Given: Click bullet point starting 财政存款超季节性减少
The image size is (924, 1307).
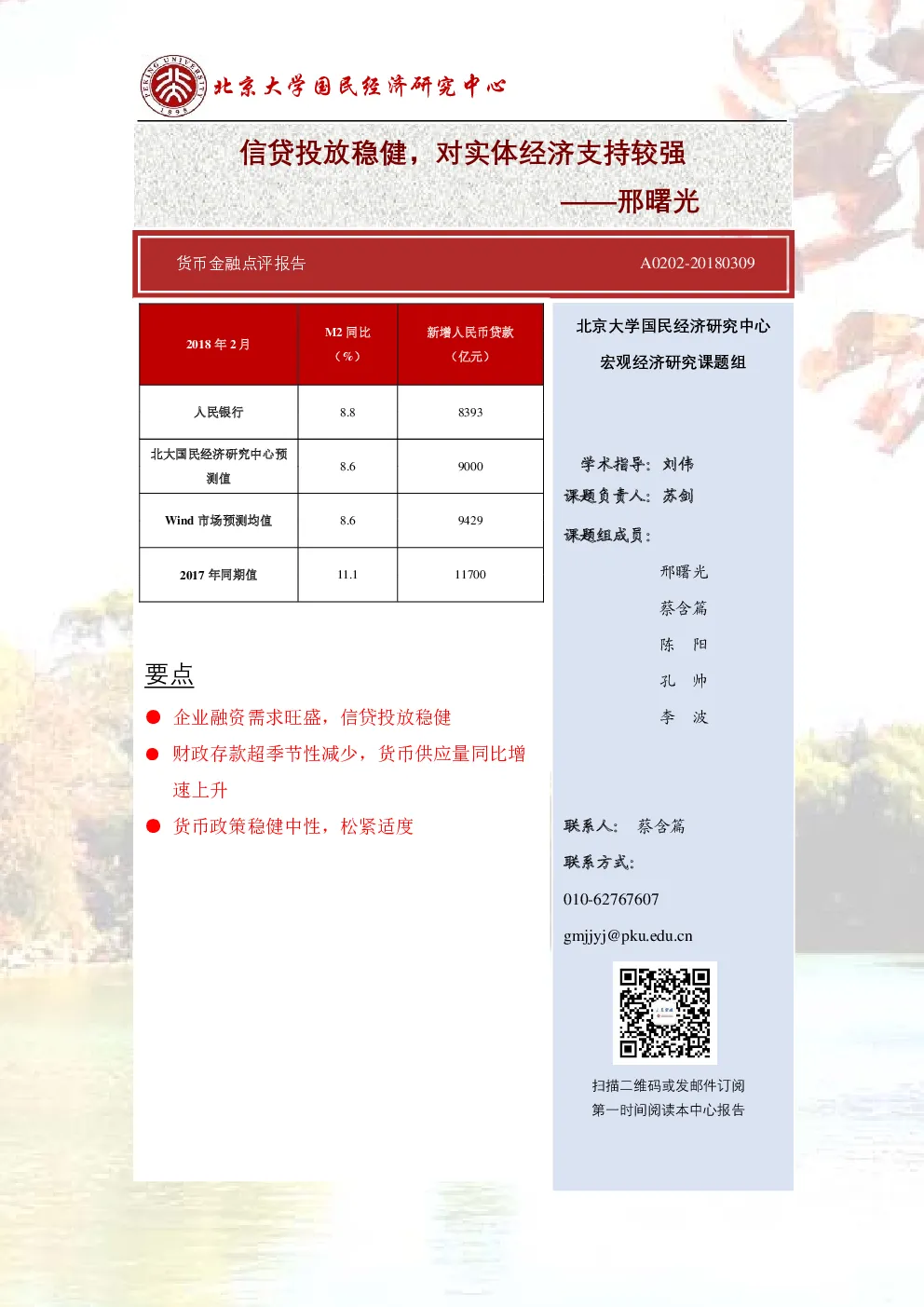Looking at the screenshot, I should tap(349, 771).
